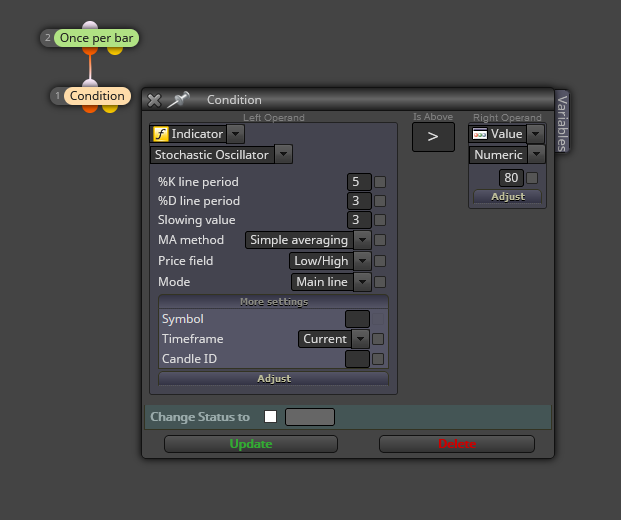
Task: Toggle checkbox next to numeric value 80
Action: click(532, 178)
